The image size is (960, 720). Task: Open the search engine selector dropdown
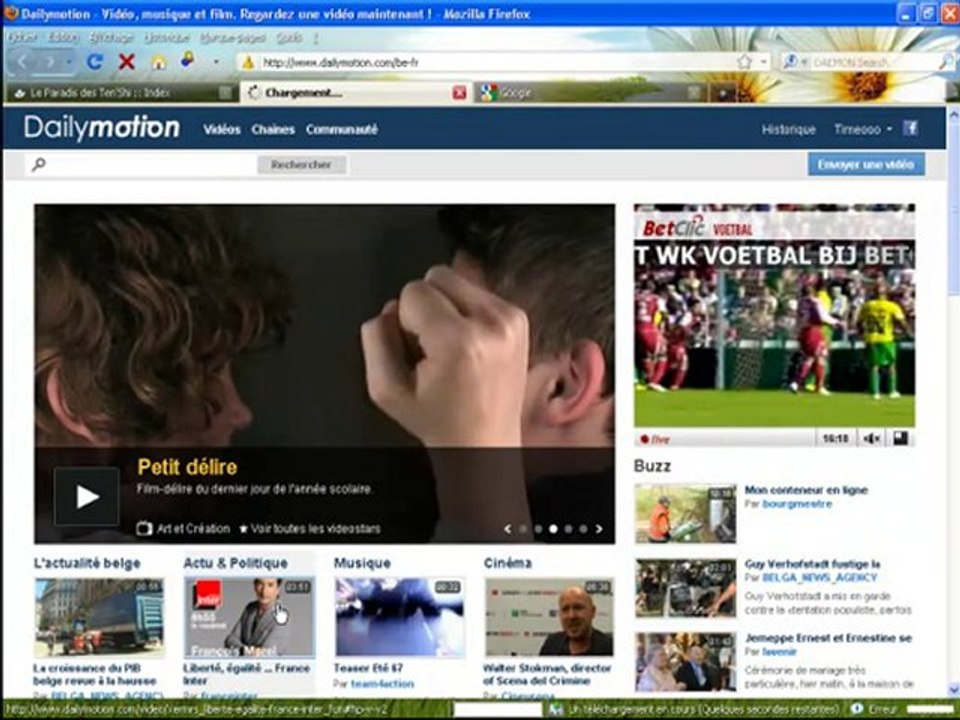(794, 62)
